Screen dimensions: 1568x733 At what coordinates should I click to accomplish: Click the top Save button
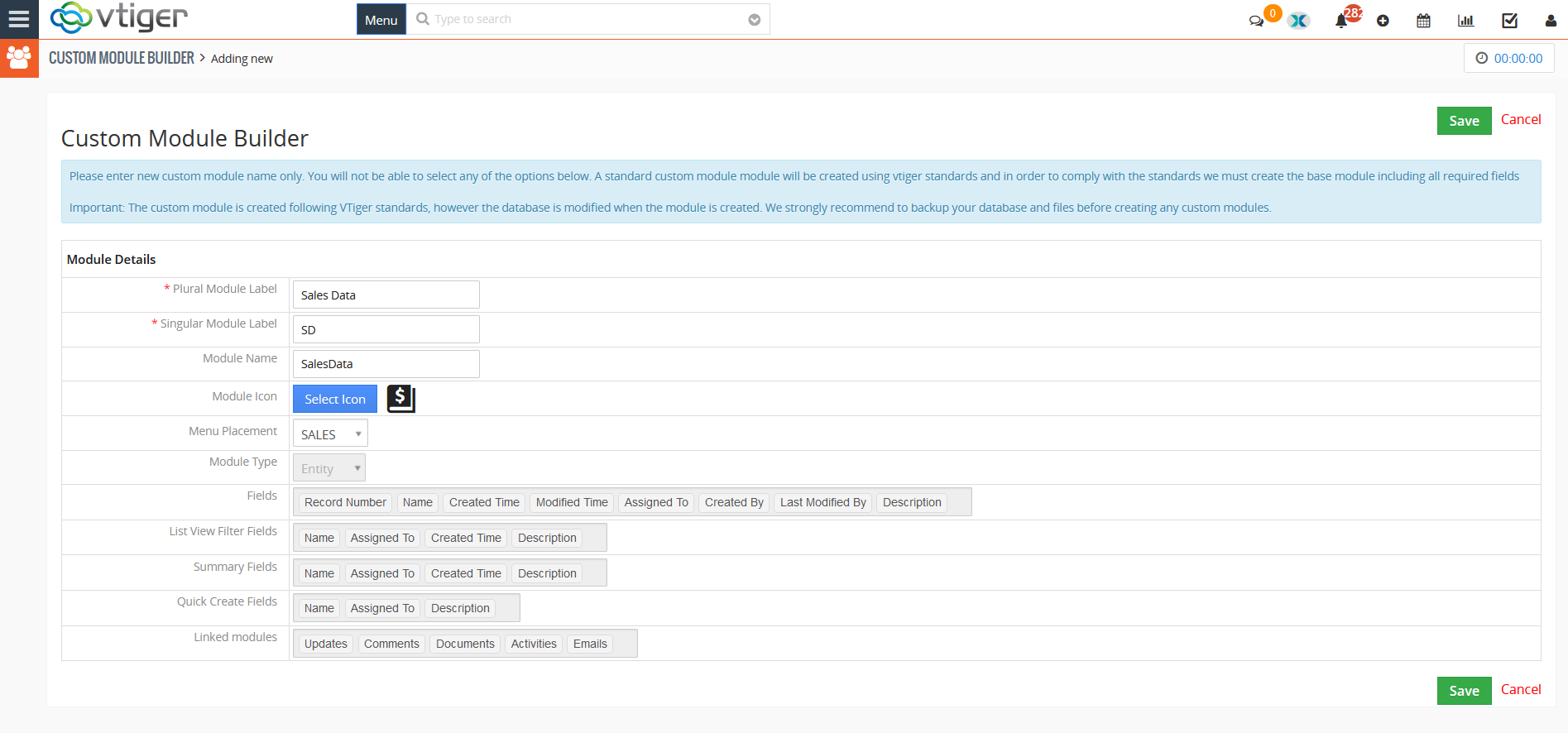pos(1464,121)
